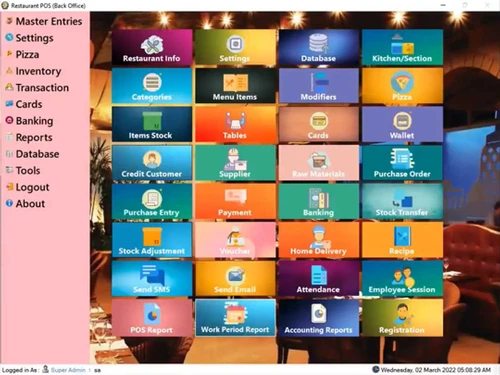
Task: Open the Registration tile
Action: 402,318
